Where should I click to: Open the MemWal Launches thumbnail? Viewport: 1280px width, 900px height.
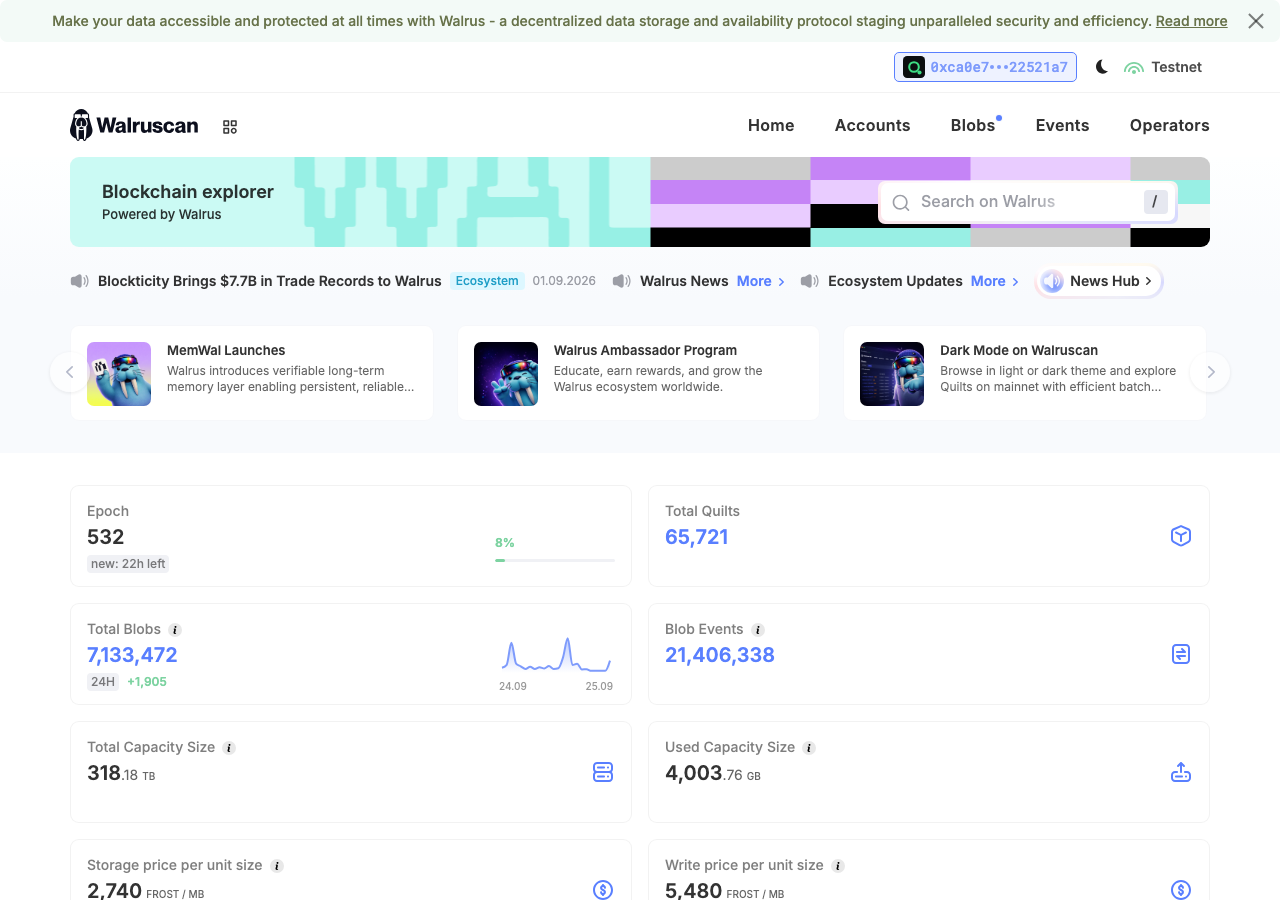pos(119,374)
